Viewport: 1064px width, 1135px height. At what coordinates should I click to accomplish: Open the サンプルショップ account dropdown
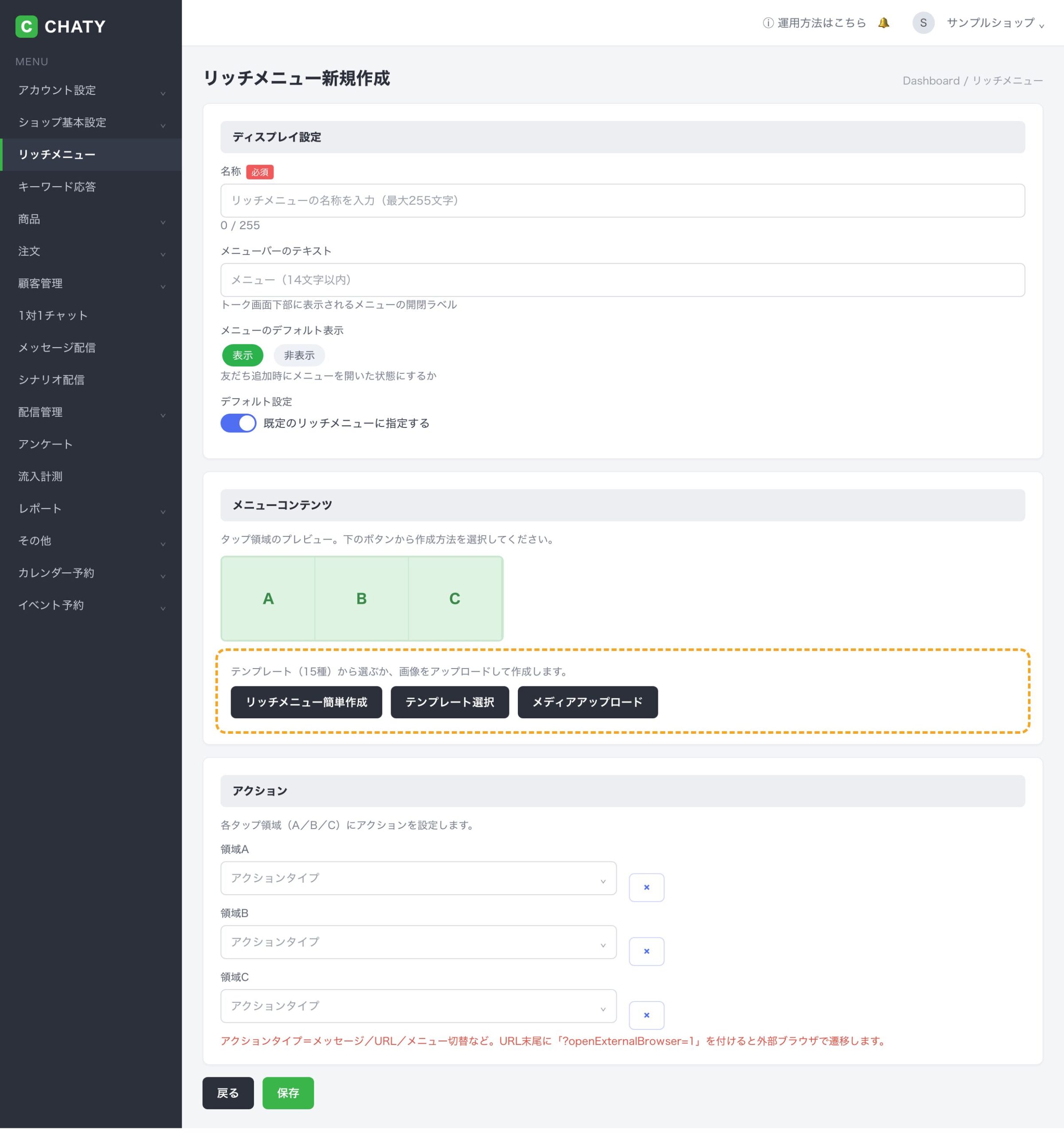pyautogui.click(x=995, y=23)
